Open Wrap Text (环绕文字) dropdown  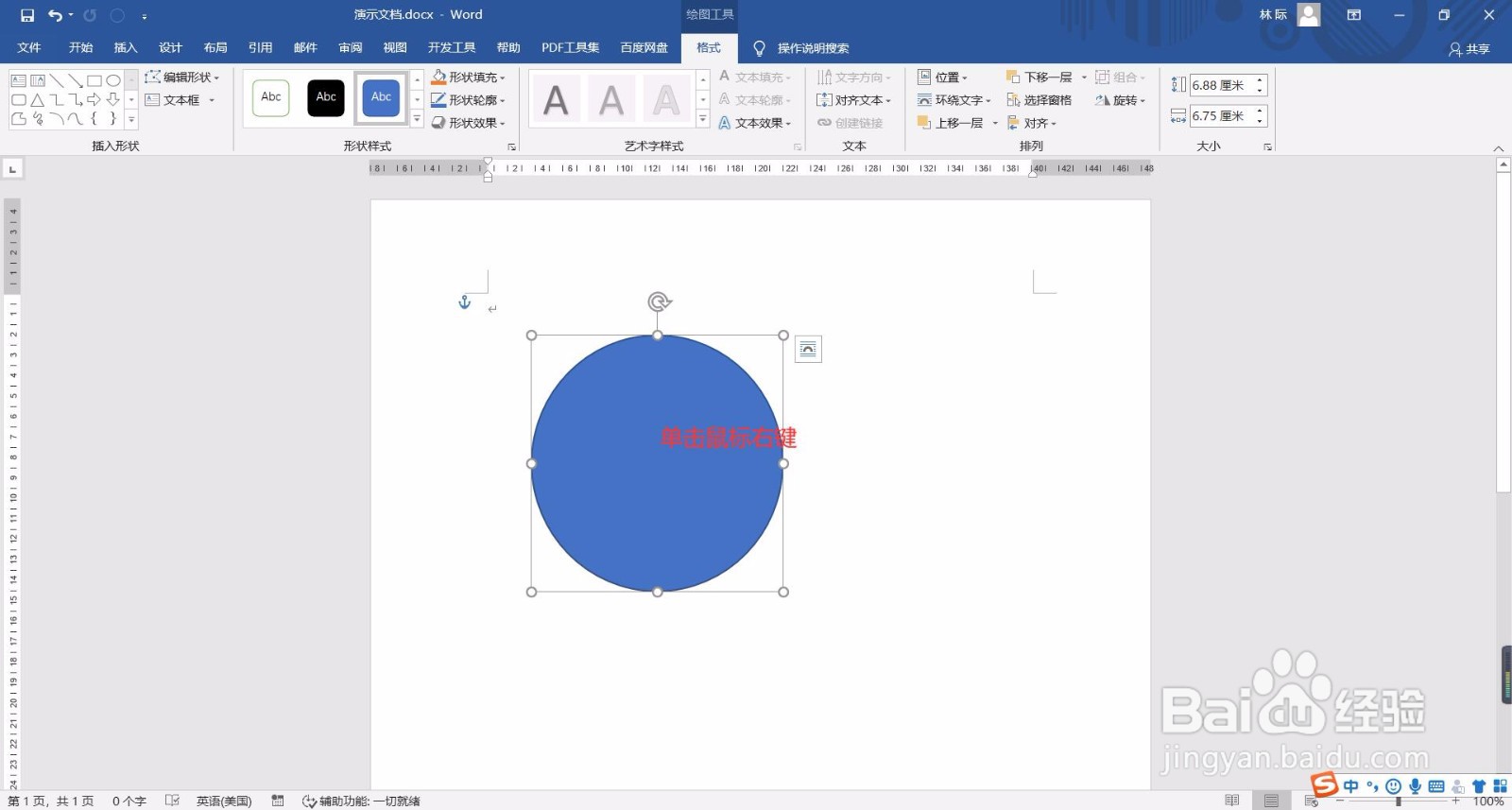point(954,100)
